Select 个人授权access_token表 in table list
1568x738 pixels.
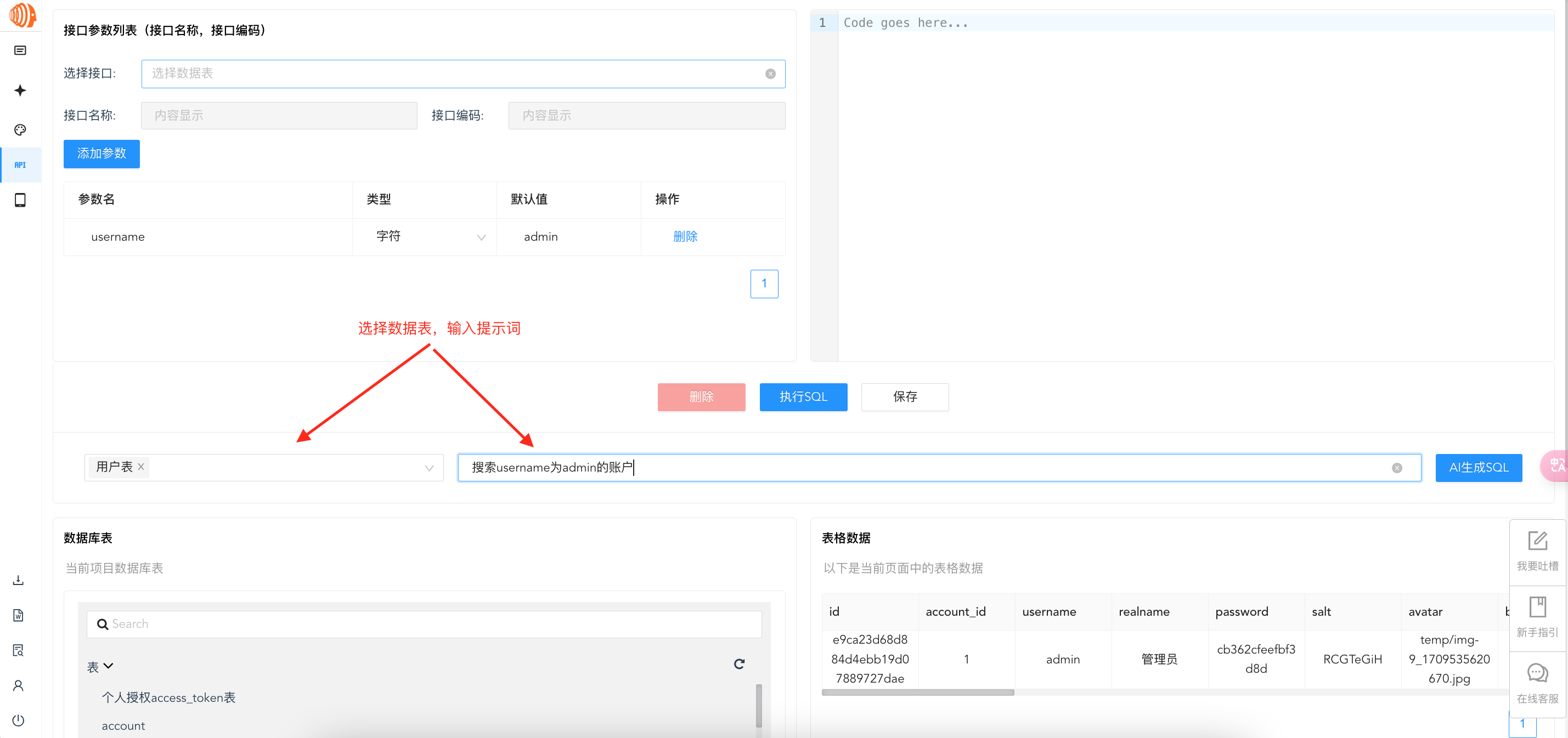click(168, 698)
